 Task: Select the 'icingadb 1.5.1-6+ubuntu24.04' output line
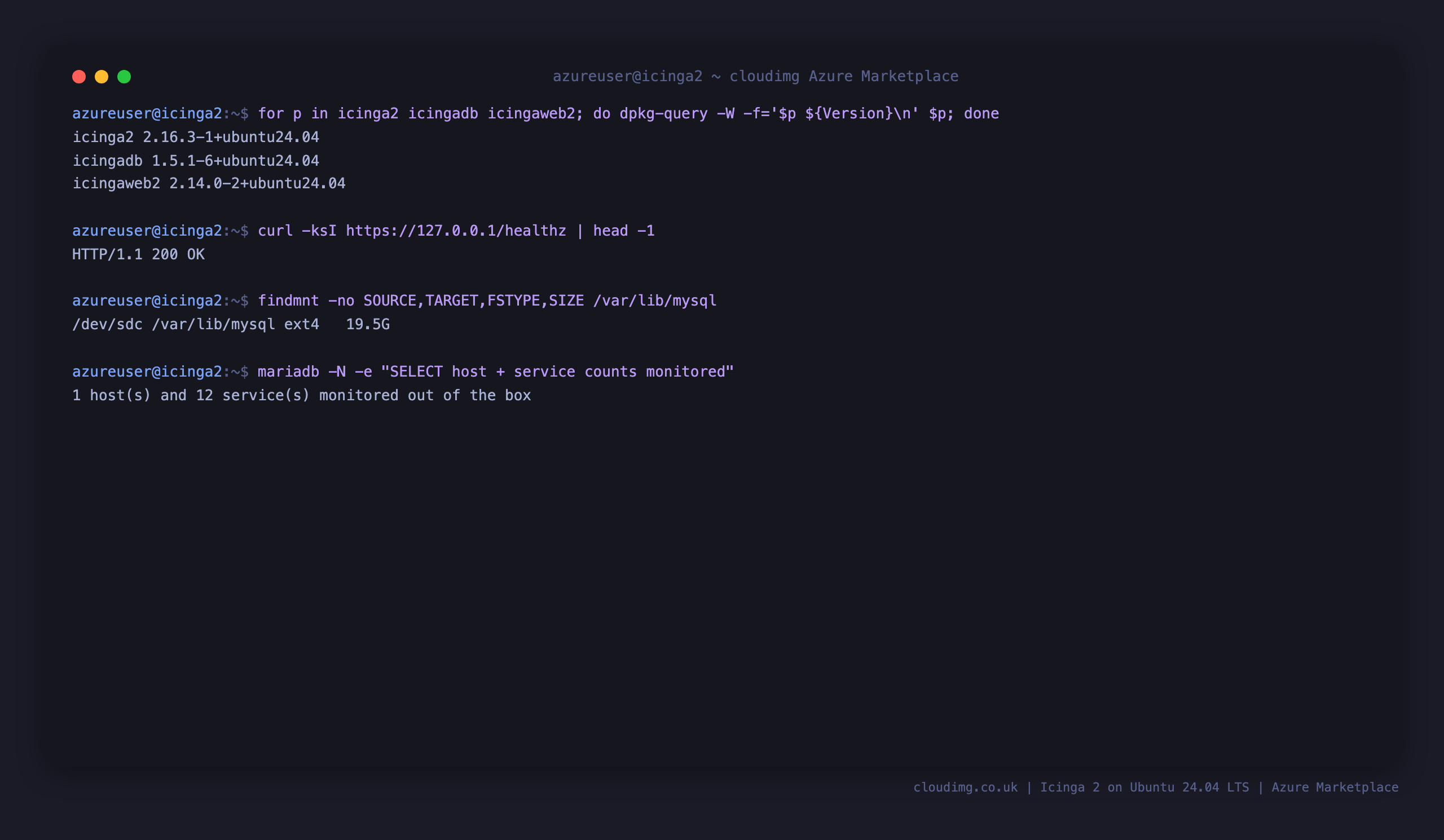pyautogui.click(x=195, y=160)
